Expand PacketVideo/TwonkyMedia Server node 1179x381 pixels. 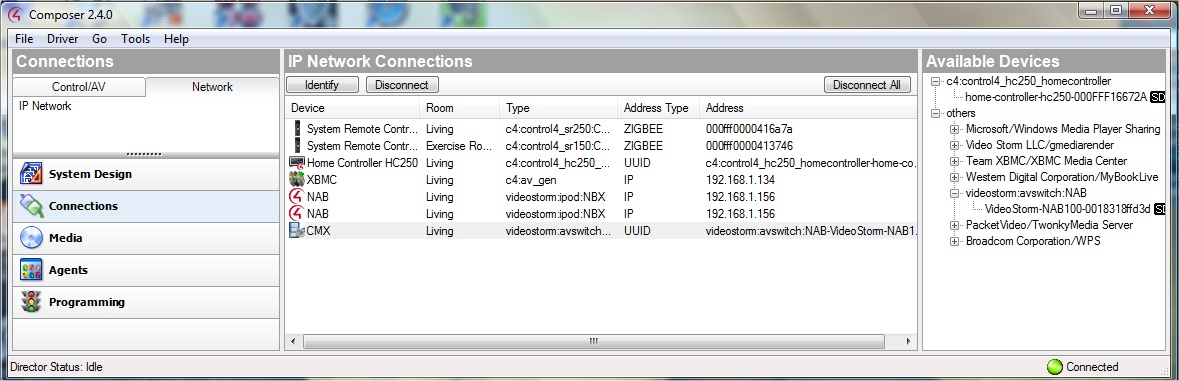pyautogui.click(x=955, y=225)
